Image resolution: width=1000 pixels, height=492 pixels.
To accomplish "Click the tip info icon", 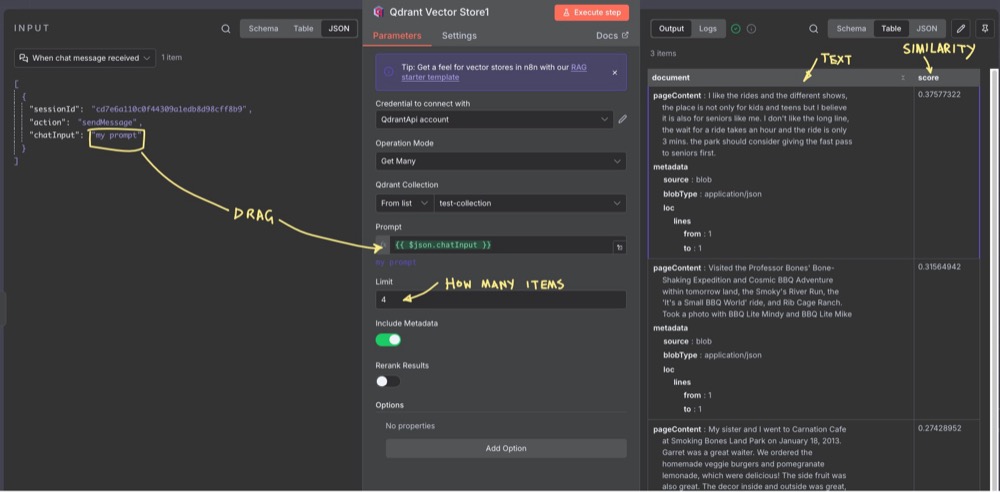I will click(x=388, y=72).
